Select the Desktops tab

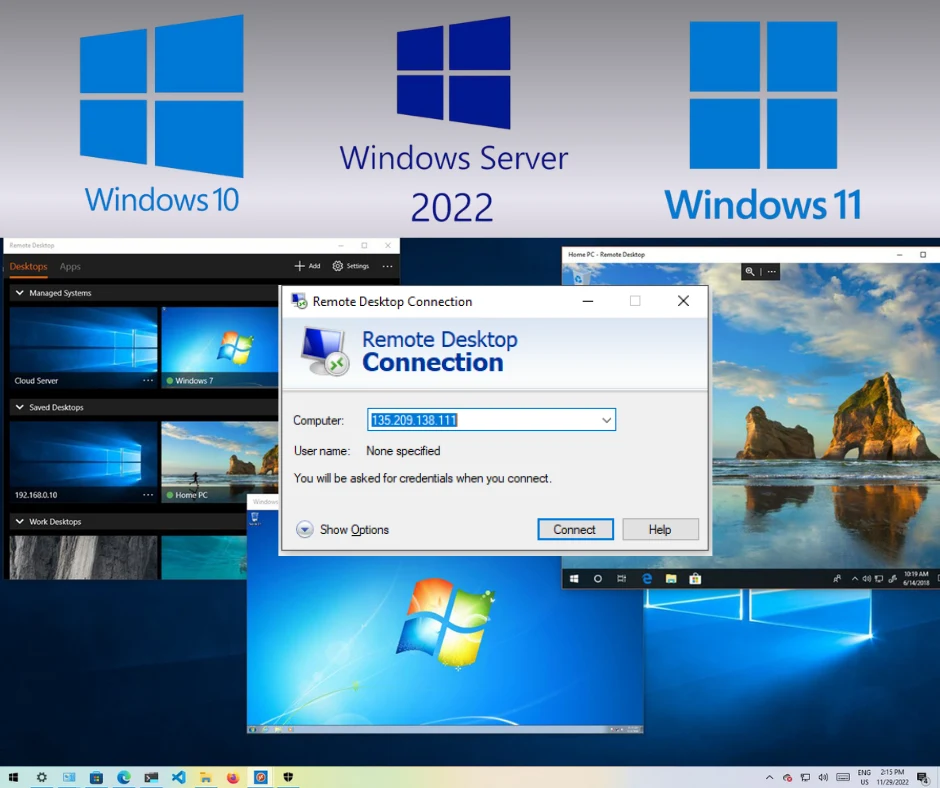pyautogui.click(x=28, y=267)
